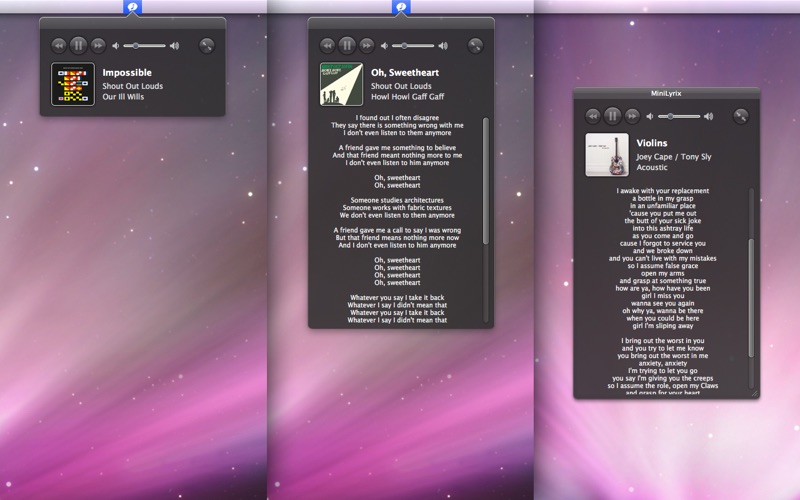This screenshot has width=800, height=500.
Task: Click low volume icon in Impossible player
Action: [x=116, y=46]
